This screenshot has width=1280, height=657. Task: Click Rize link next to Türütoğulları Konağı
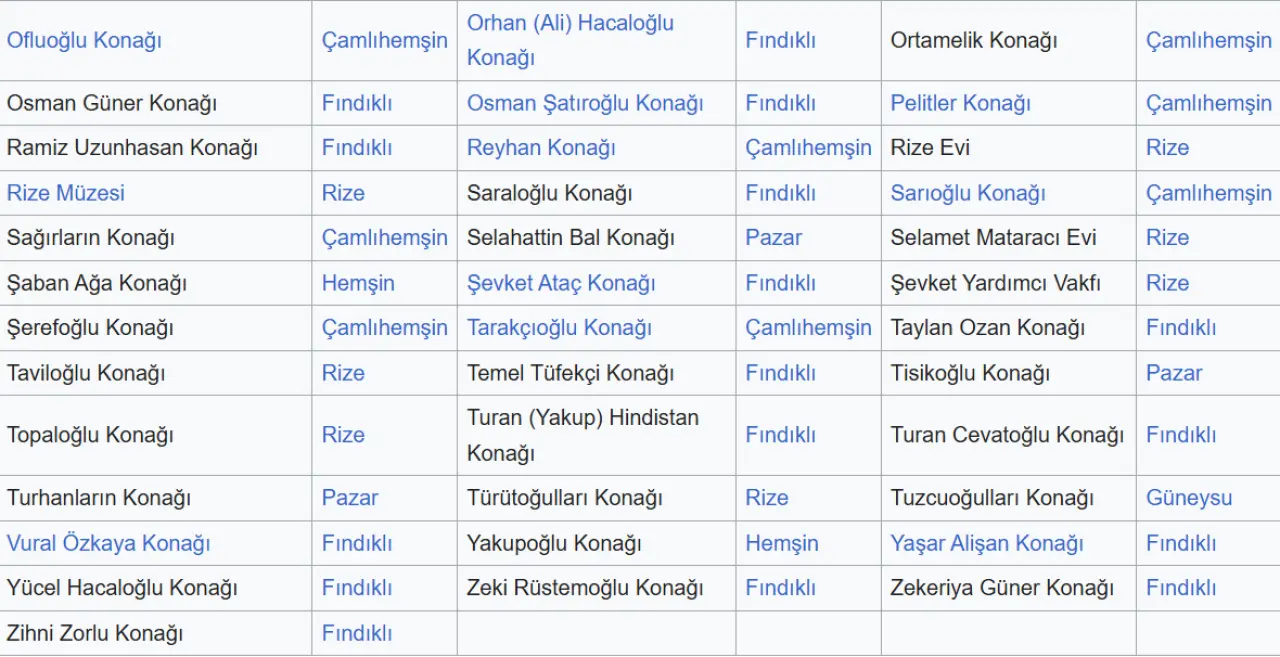click(x=767, y=498)
